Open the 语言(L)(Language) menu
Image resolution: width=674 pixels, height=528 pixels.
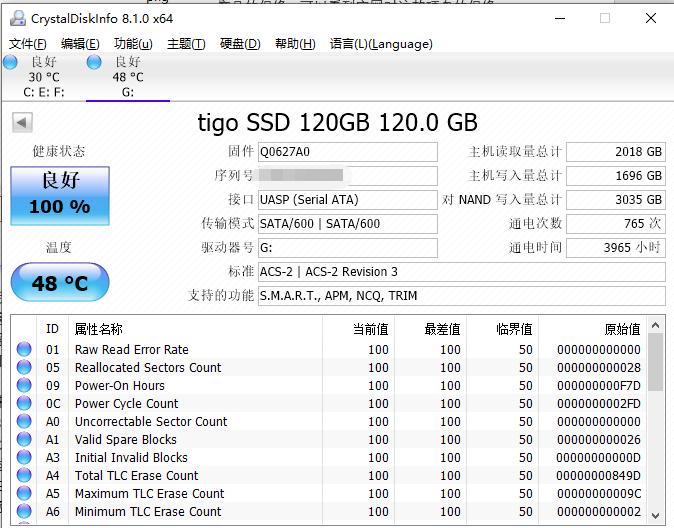pyautogui.click(x=381, y=44)
